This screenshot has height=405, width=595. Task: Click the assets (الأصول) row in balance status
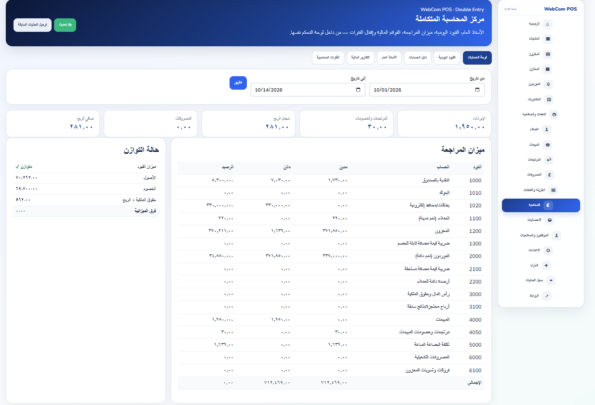point(86,178)
